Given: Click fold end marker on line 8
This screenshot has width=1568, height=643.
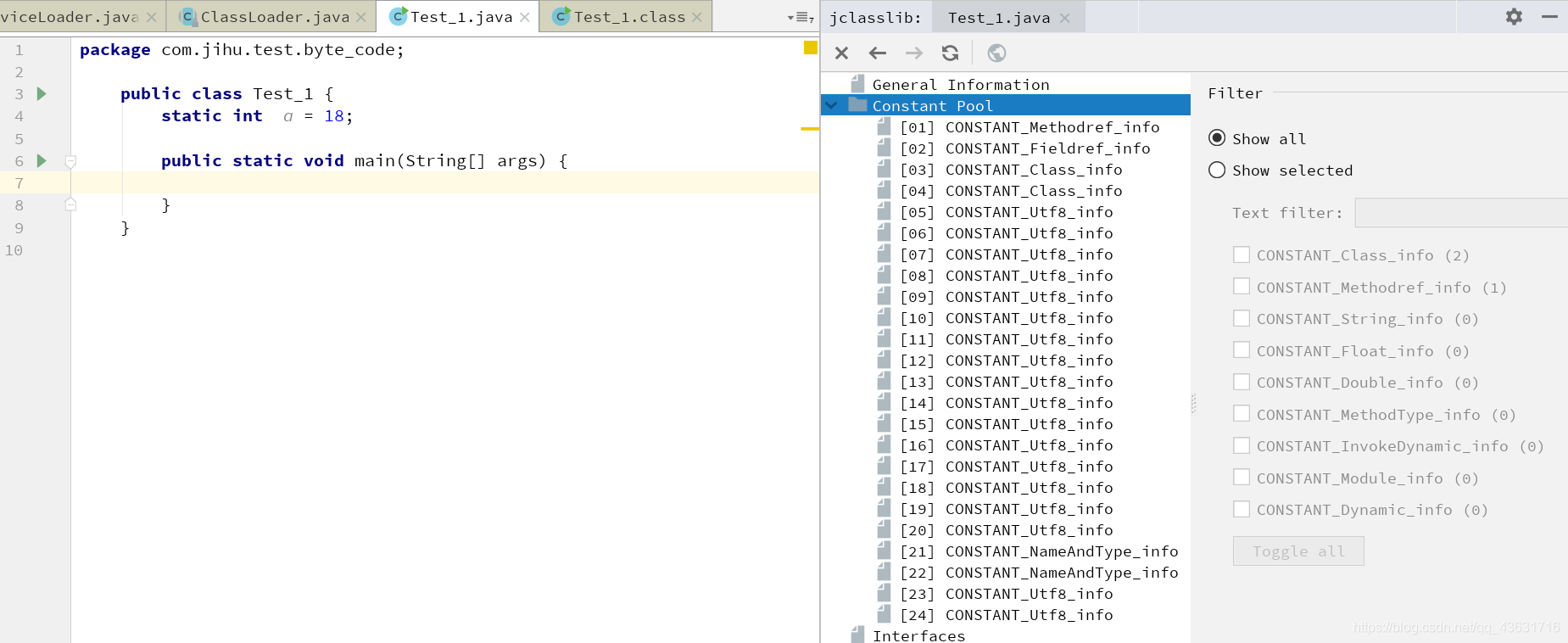Looking at the screenshot, I should click(x=70, y=204).
